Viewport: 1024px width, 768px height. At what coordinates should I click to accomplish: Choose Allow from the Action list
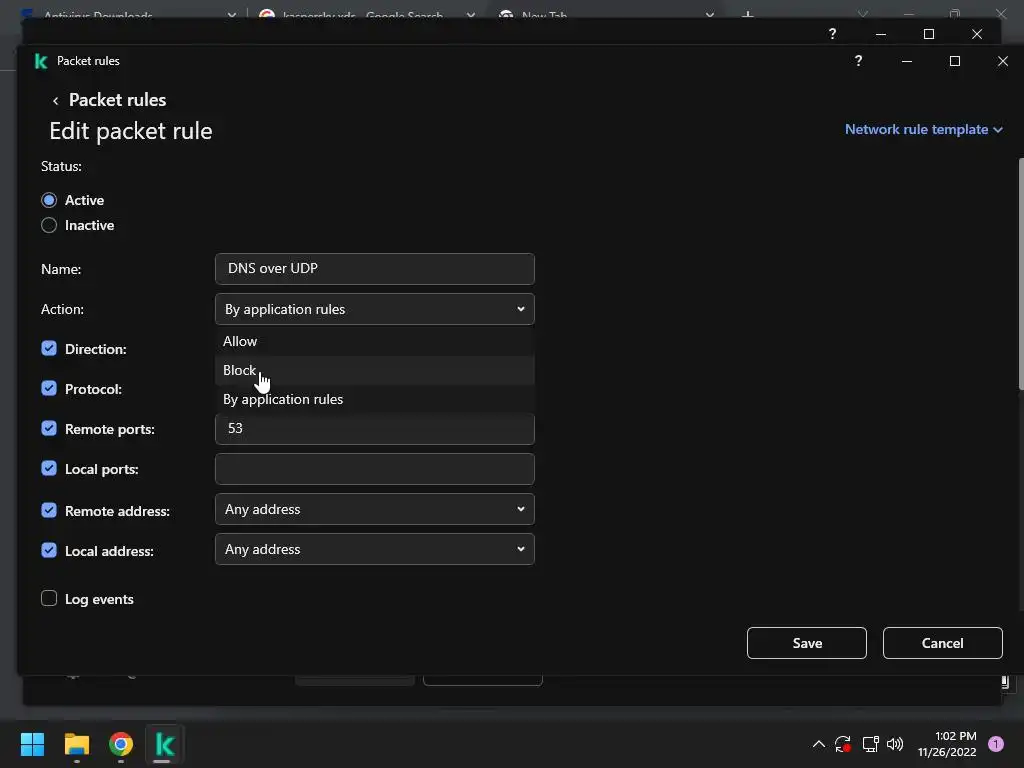375,341
